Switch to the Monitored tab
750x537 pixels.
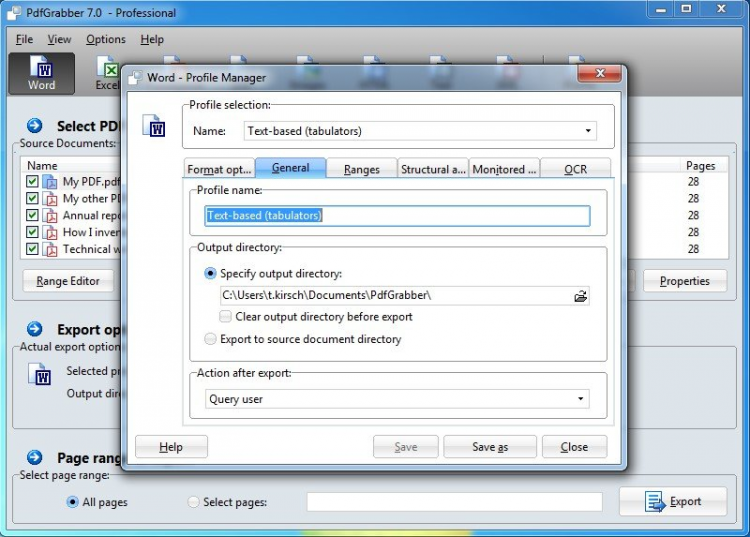click(x=504, y=169)
